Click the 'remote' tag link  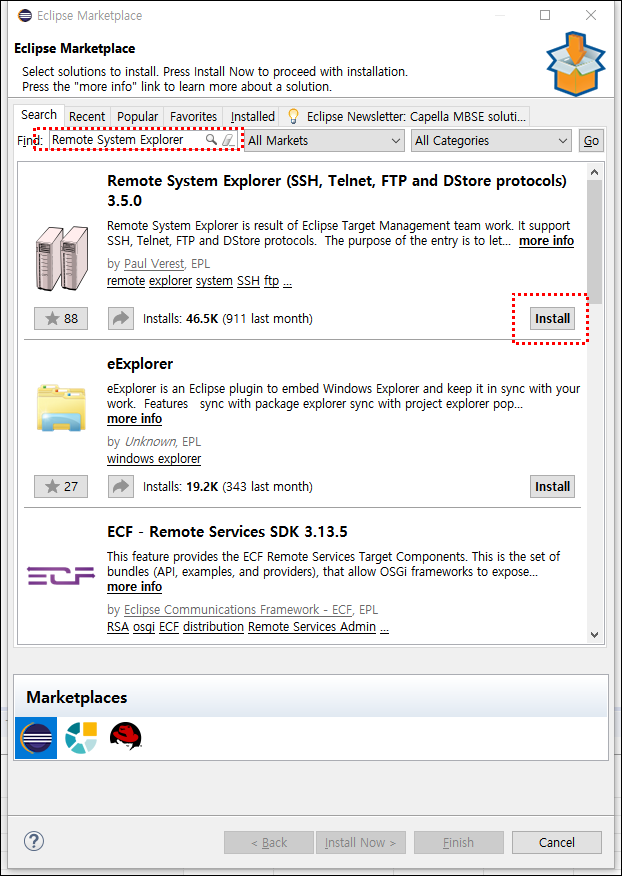point(126,281)
